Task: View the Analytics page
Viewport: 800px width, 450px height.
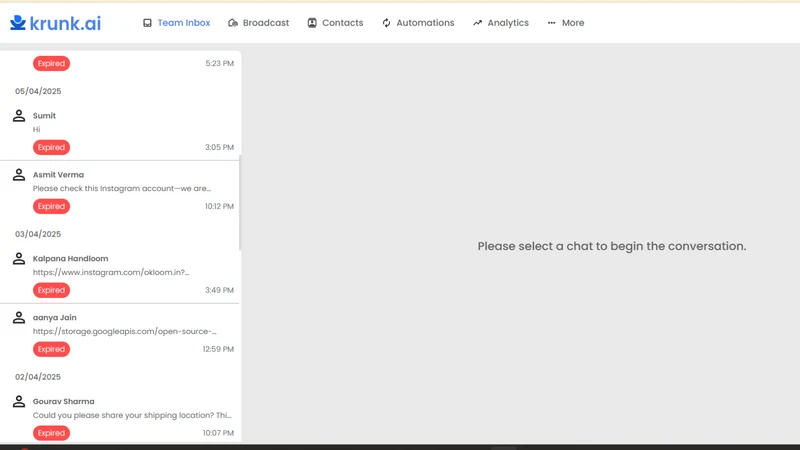Action: pyautogui.click(x=501, y=23)
